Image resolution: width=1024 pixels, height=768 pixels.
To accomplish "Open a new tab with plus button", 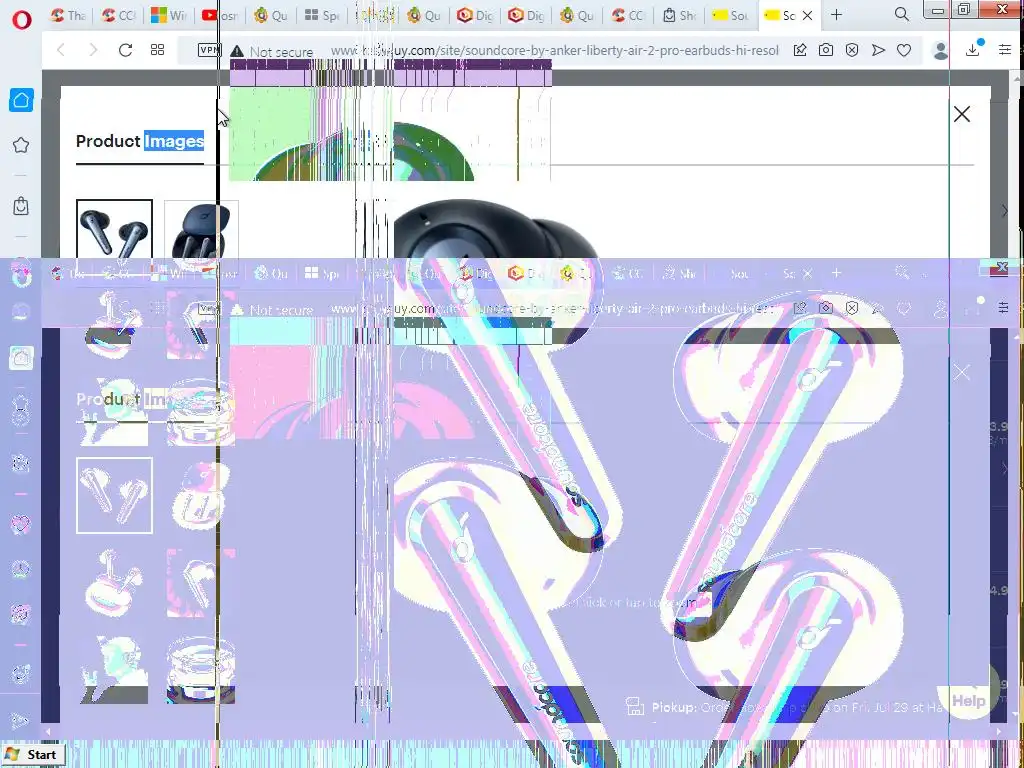I will click(x=837, y=15).
